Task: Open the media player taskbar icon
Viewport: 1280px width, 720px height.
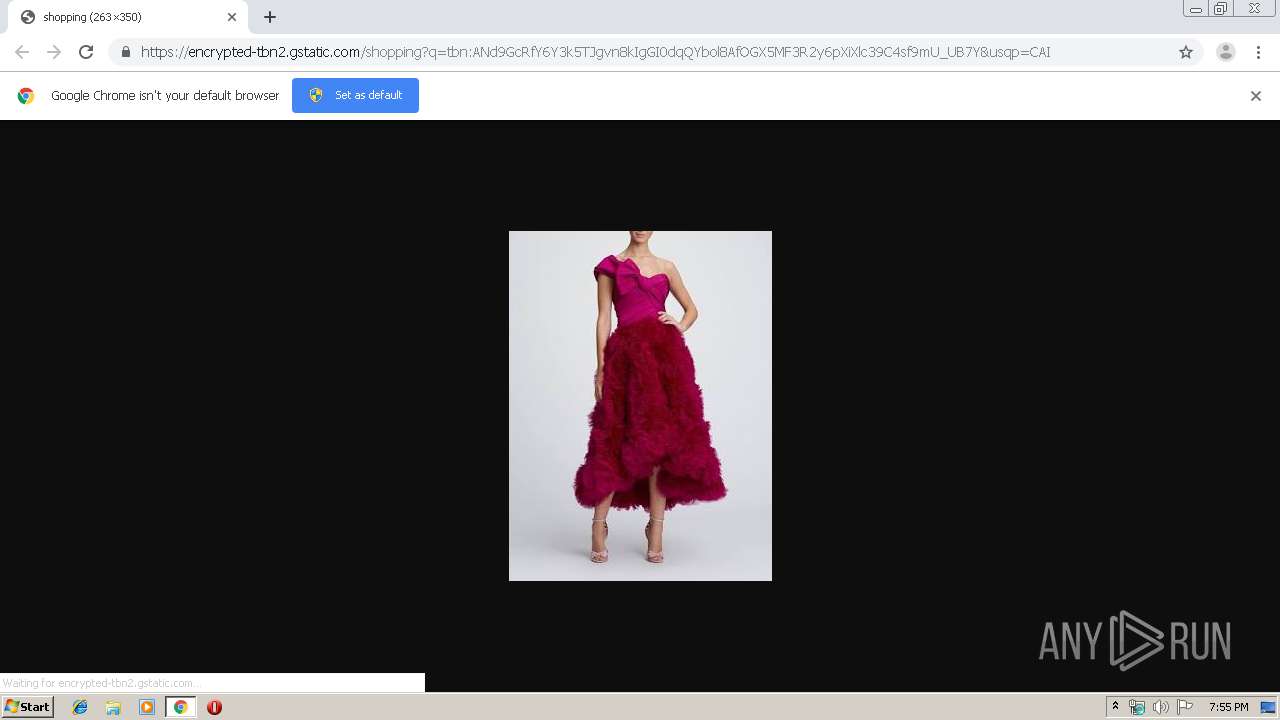Action: pyautogui.click(x=147, y=707)
